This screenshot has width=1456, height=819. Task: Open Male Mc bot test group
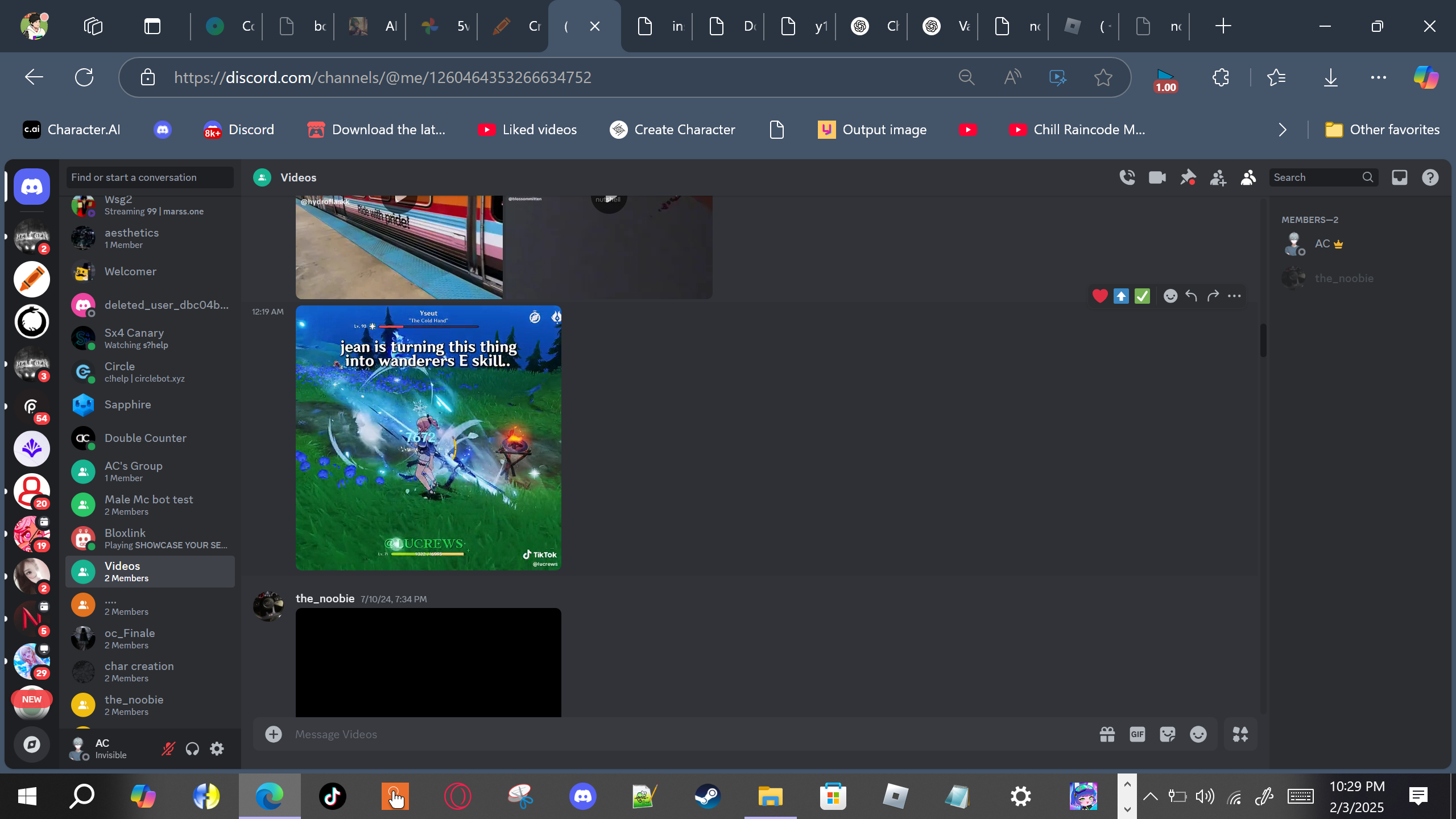(150, 505)
